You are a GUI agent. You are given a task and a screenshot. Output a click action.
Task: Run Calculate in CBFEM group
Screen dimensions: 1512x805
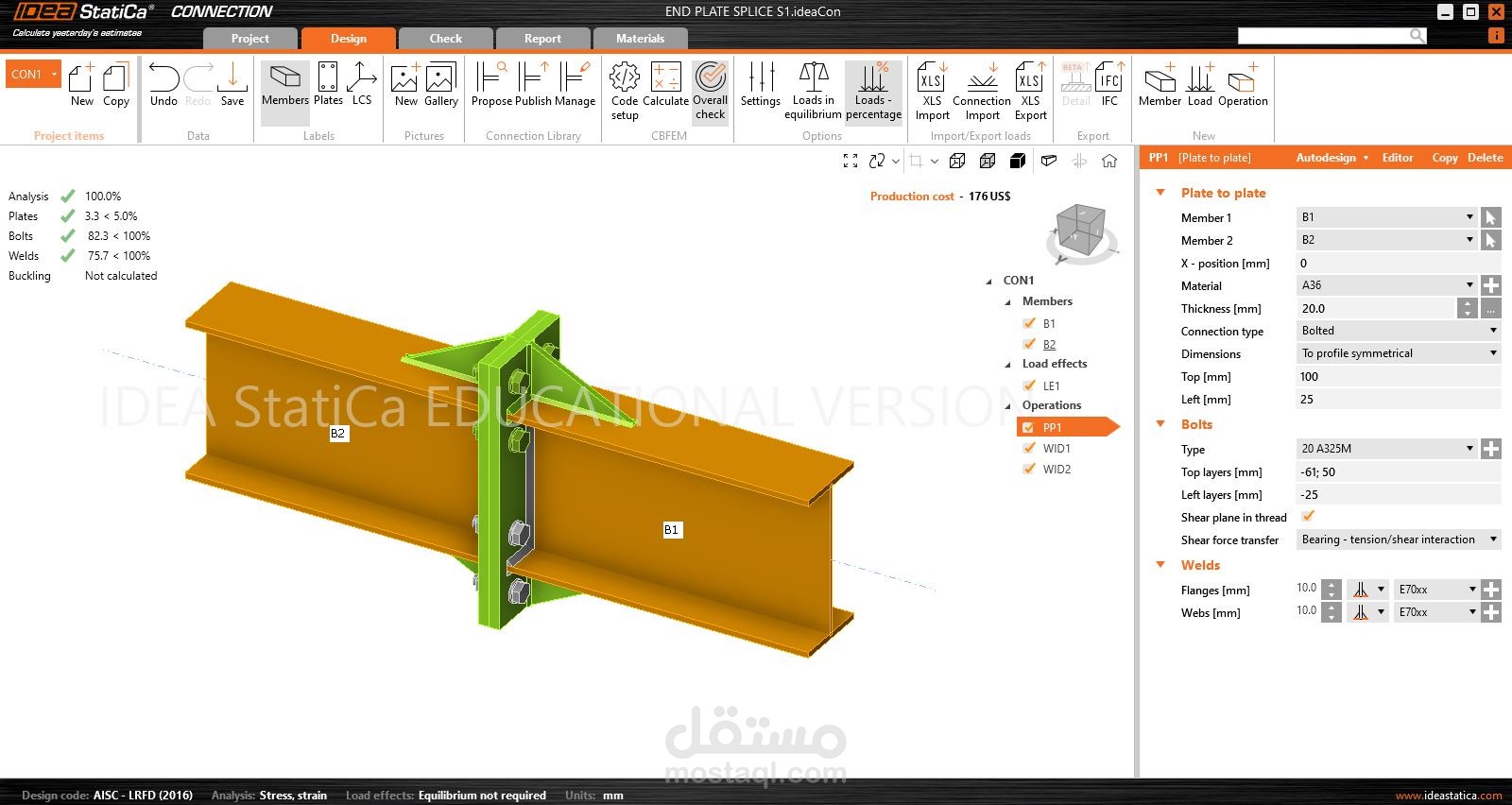click(666, 85)
